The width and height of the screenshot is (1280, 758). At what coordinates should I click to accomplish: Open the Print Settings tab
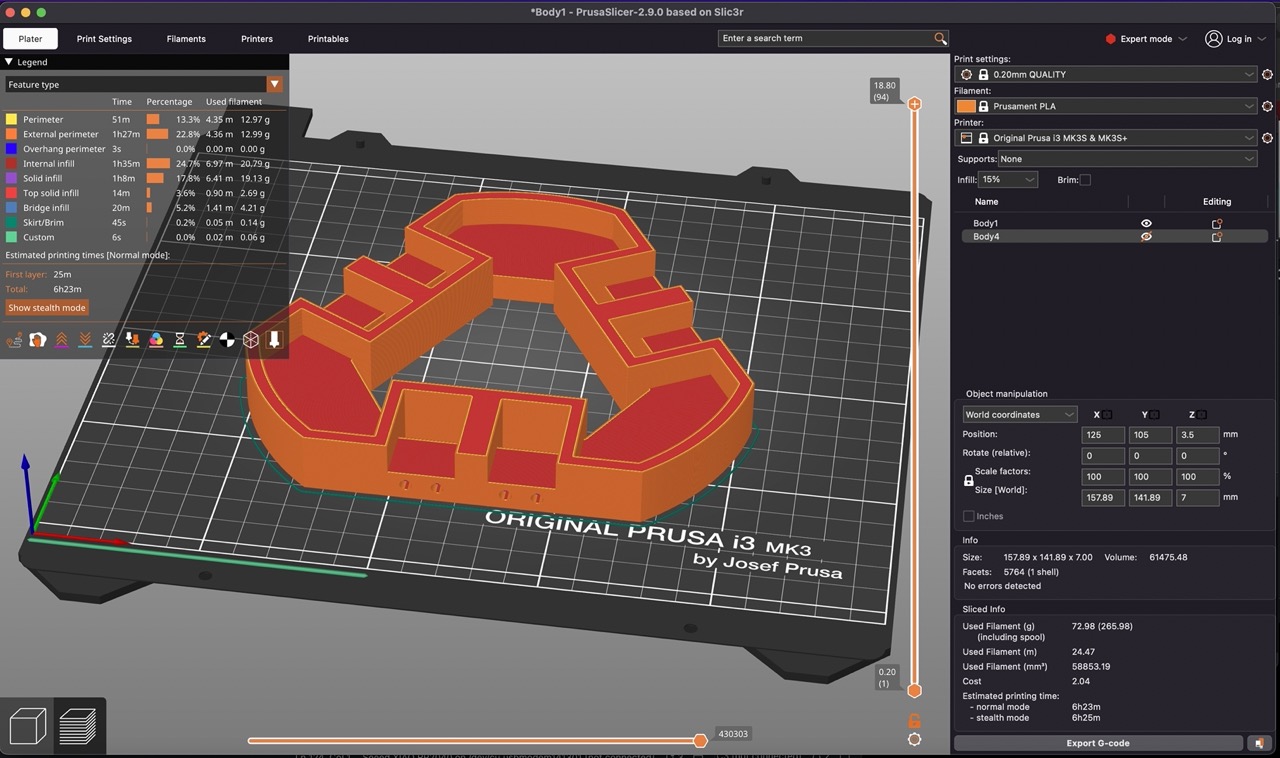coord(104,39)
